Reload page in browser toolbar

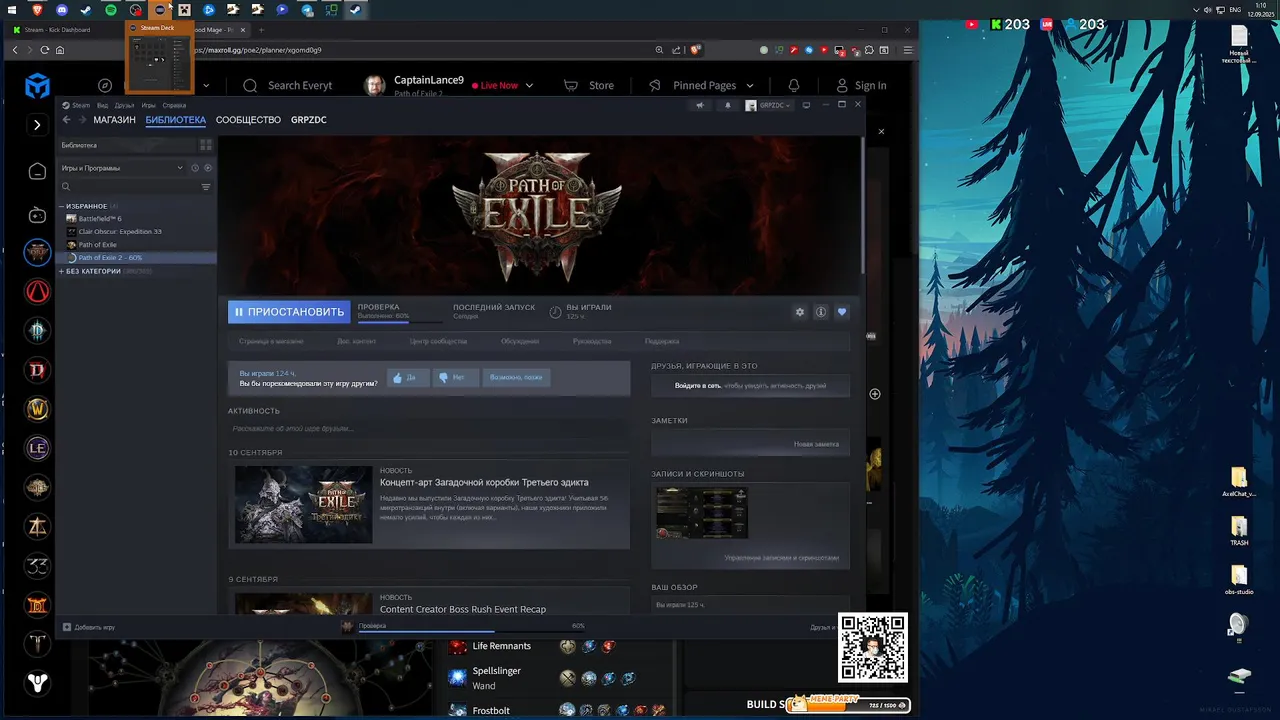click(x=45, y=50)
